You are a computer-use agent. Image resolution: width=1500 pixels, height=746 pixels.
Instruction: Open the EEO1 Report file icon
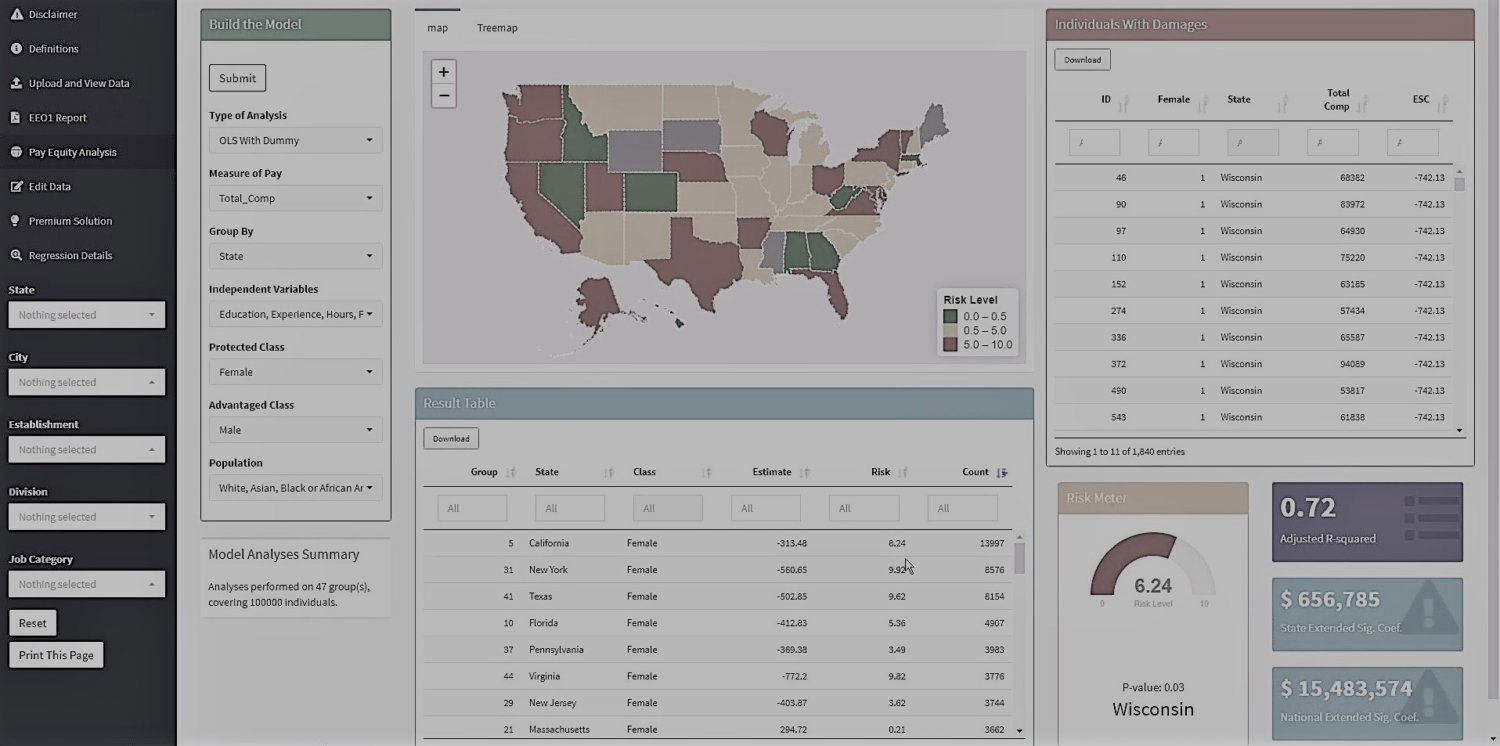point(16,117)
